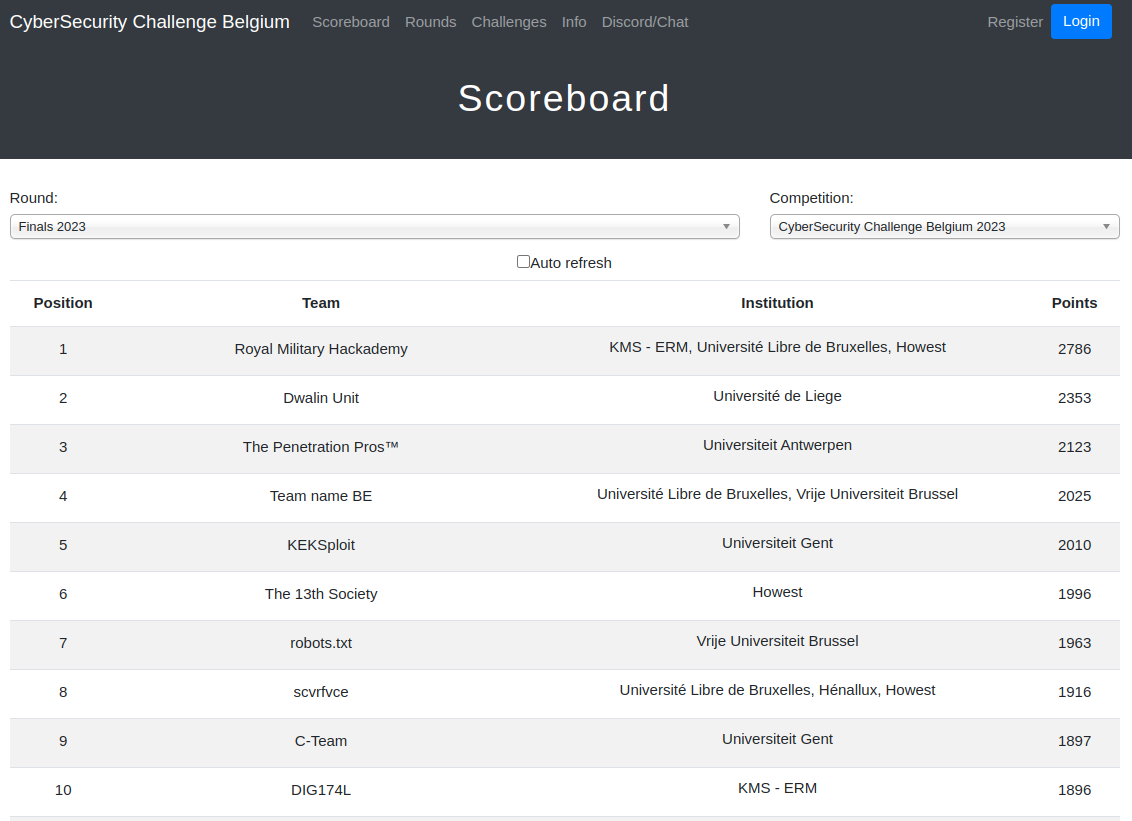Select team KEKSploit

(x=321, y=545)
